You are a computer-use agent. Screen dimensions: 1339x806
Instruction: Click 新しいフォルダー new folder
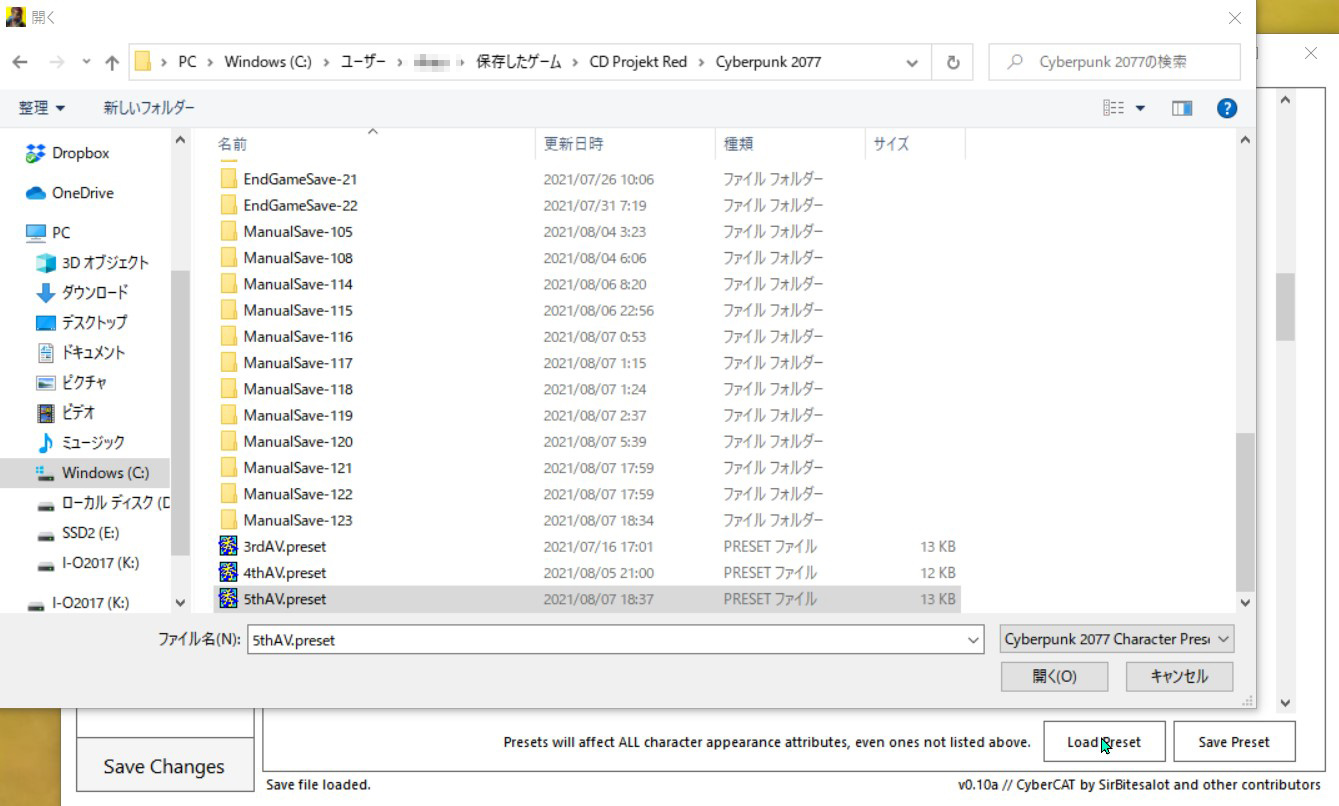click(x=149, y=108)
